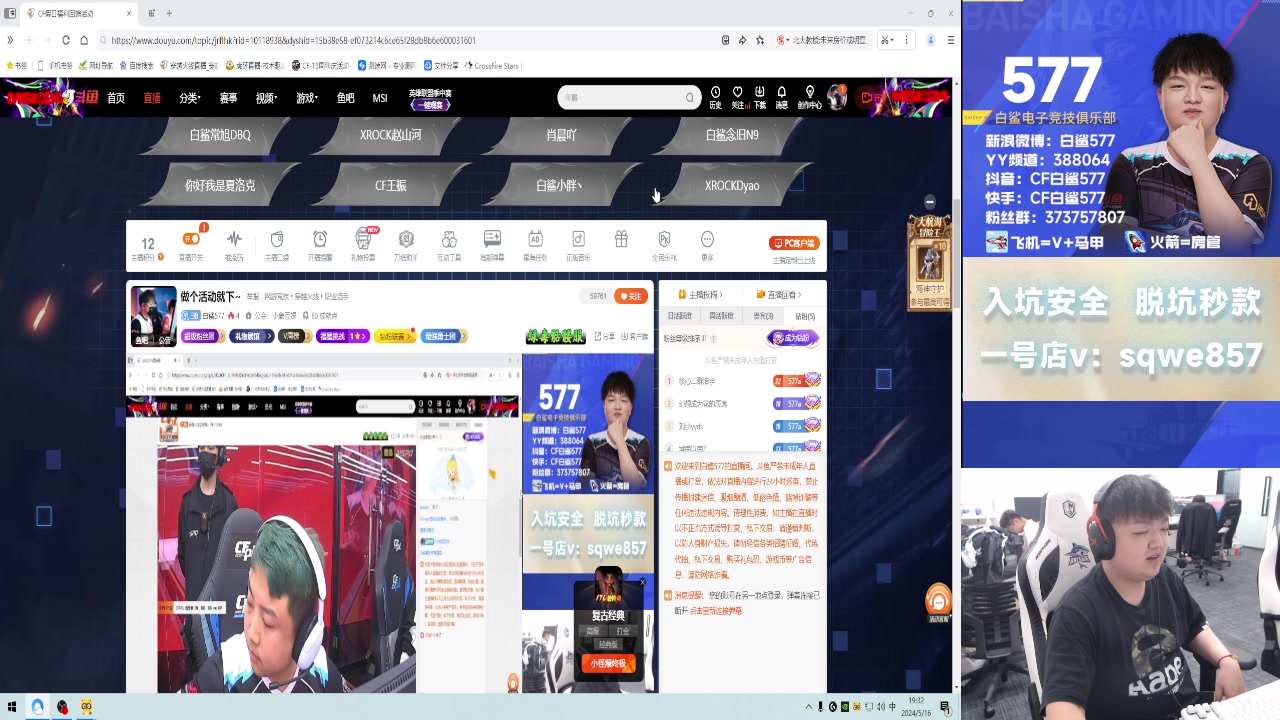
Task: Open the blue browser taskbar icon
Action: [x=37, y=707]
